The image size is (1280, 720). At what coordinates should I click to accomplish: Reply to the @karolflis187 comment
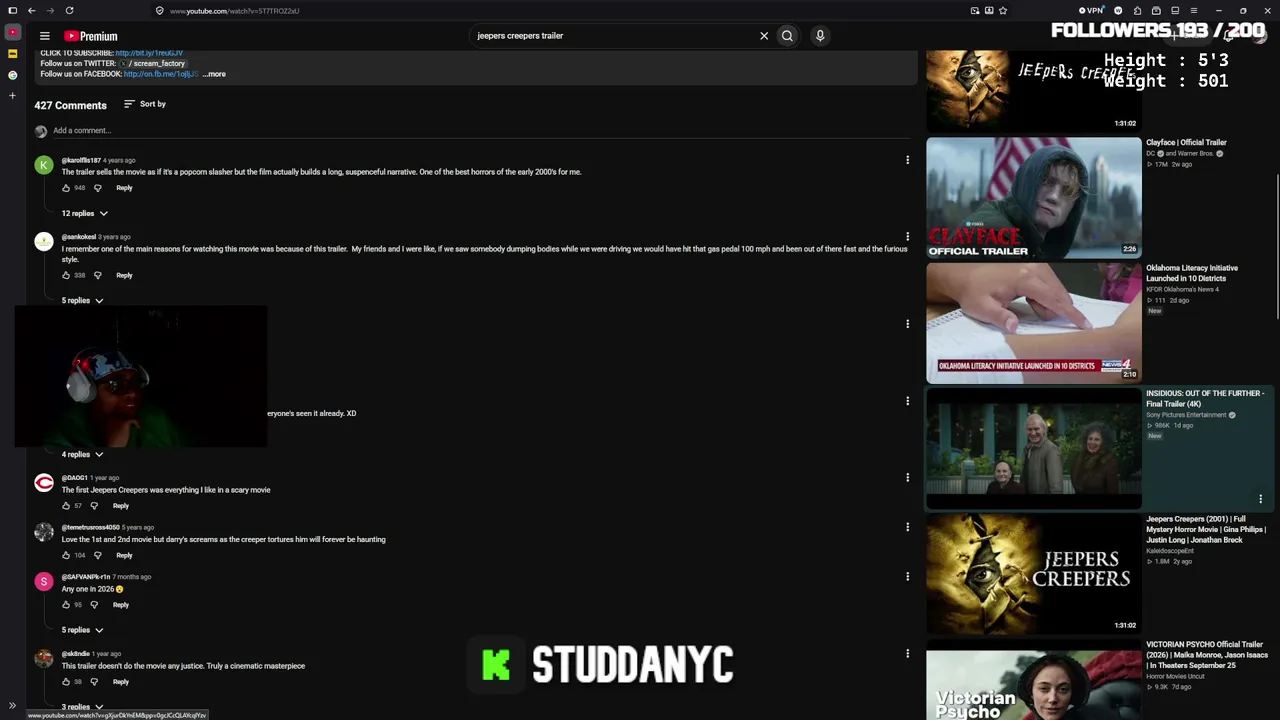[124, 188]
